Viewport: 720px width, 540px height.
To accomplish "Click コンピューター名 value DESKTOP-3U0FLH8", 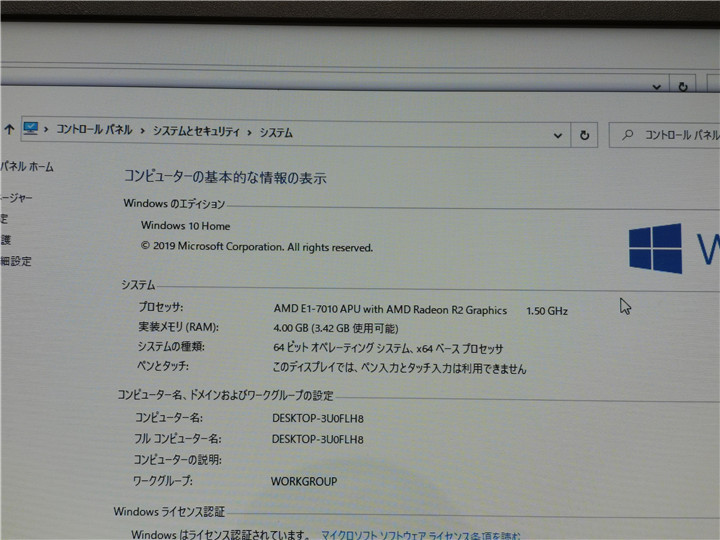I will [x=318, y=418].
